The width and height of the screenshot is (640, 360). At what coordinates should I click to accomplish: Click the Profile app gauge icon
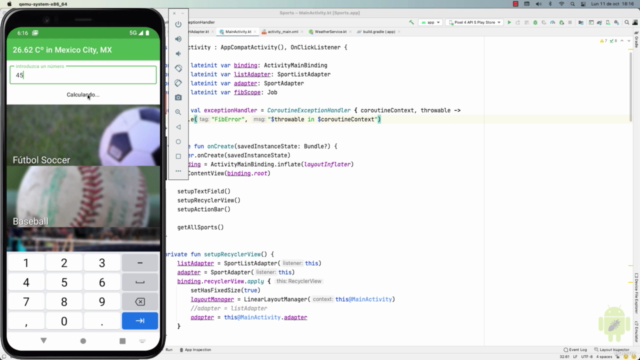(x=552, y=22)
